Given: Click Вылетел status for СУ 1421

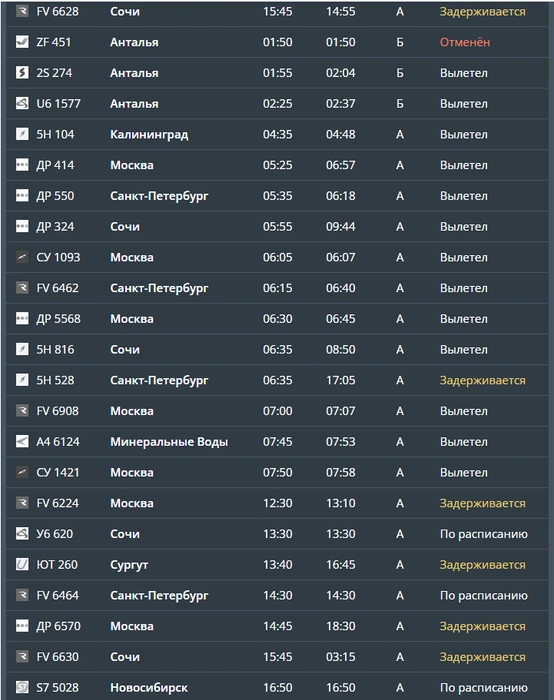Looking at the screenshot, I should [463, 472].
